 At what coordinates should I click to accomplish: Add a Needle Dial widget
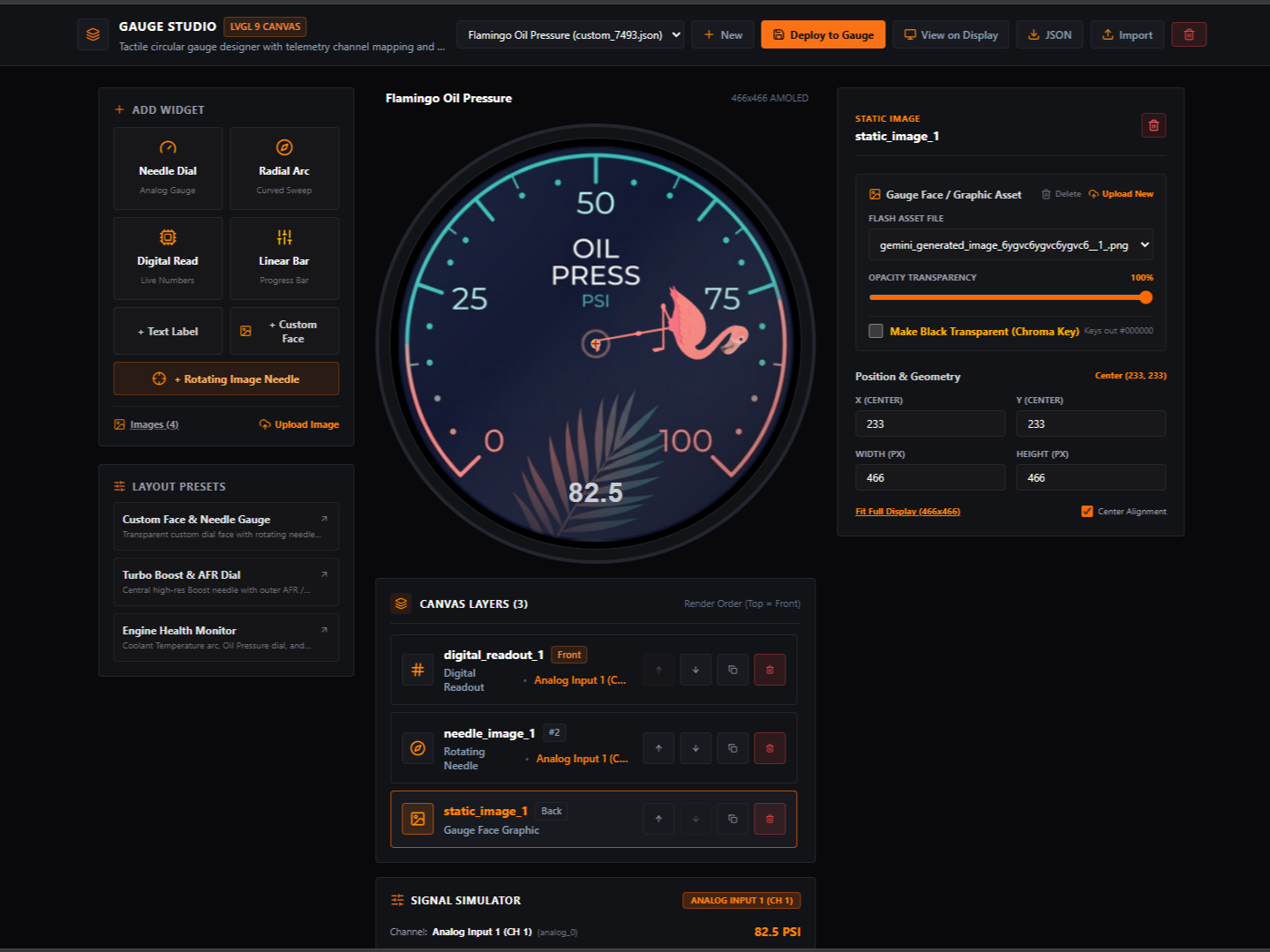(168, 169)
